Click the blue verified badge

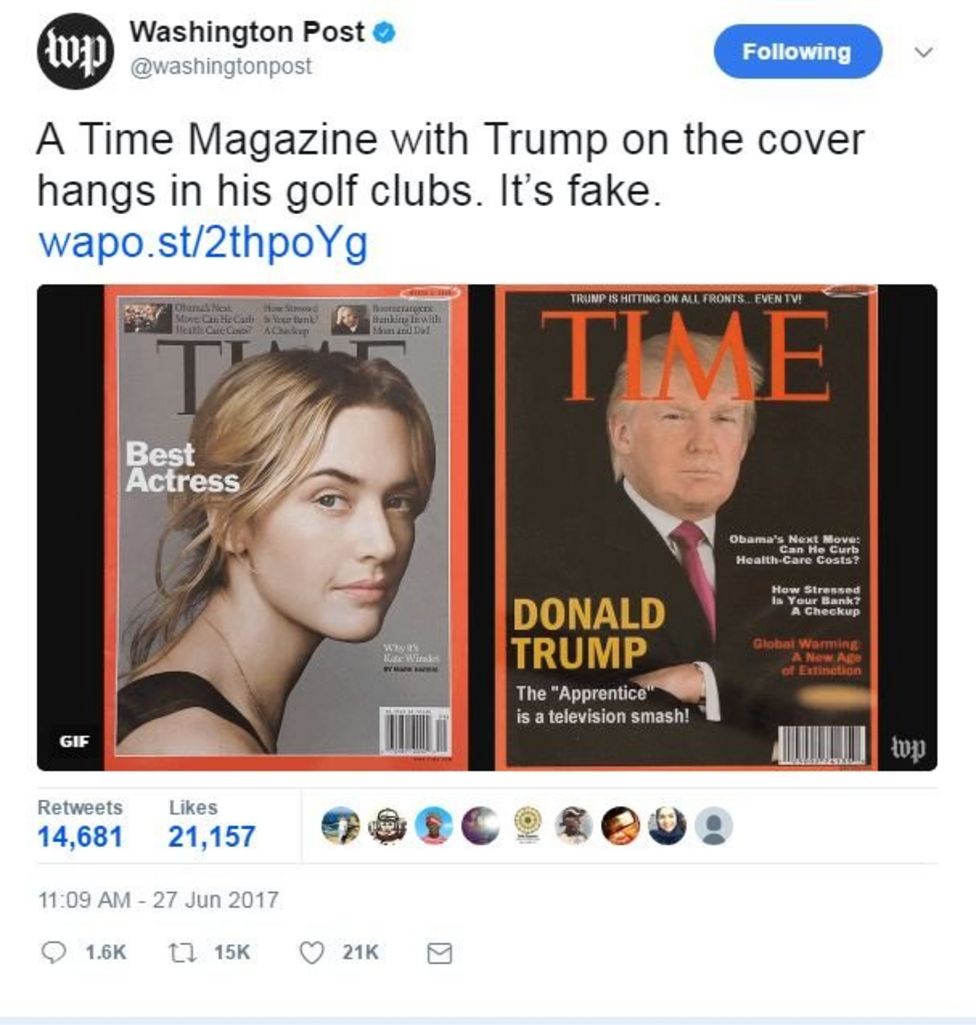click(381, 31)
